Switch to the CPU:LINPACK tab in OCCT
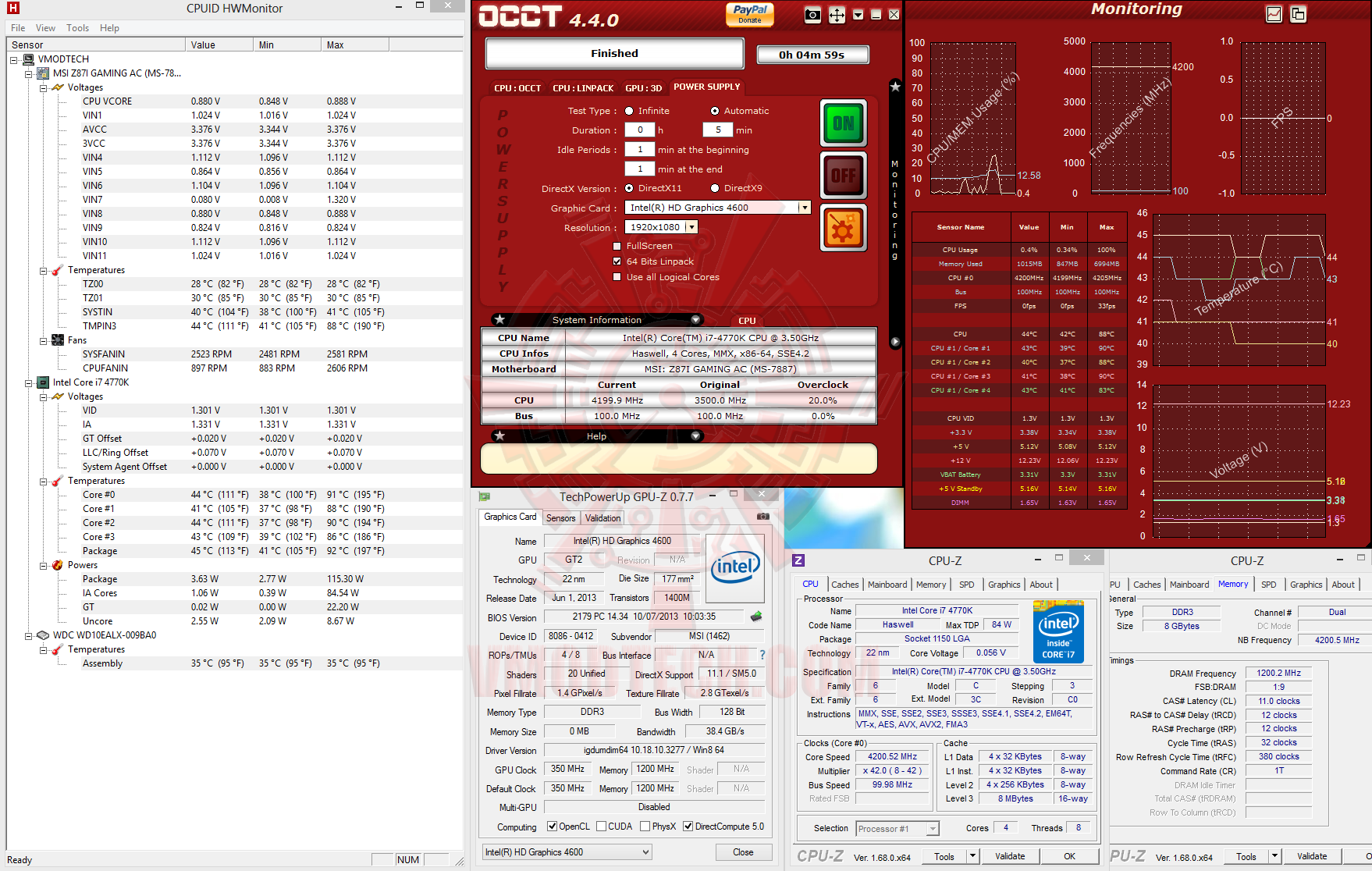The height and width of the screenshot is (871, 1372). [583, 88]
